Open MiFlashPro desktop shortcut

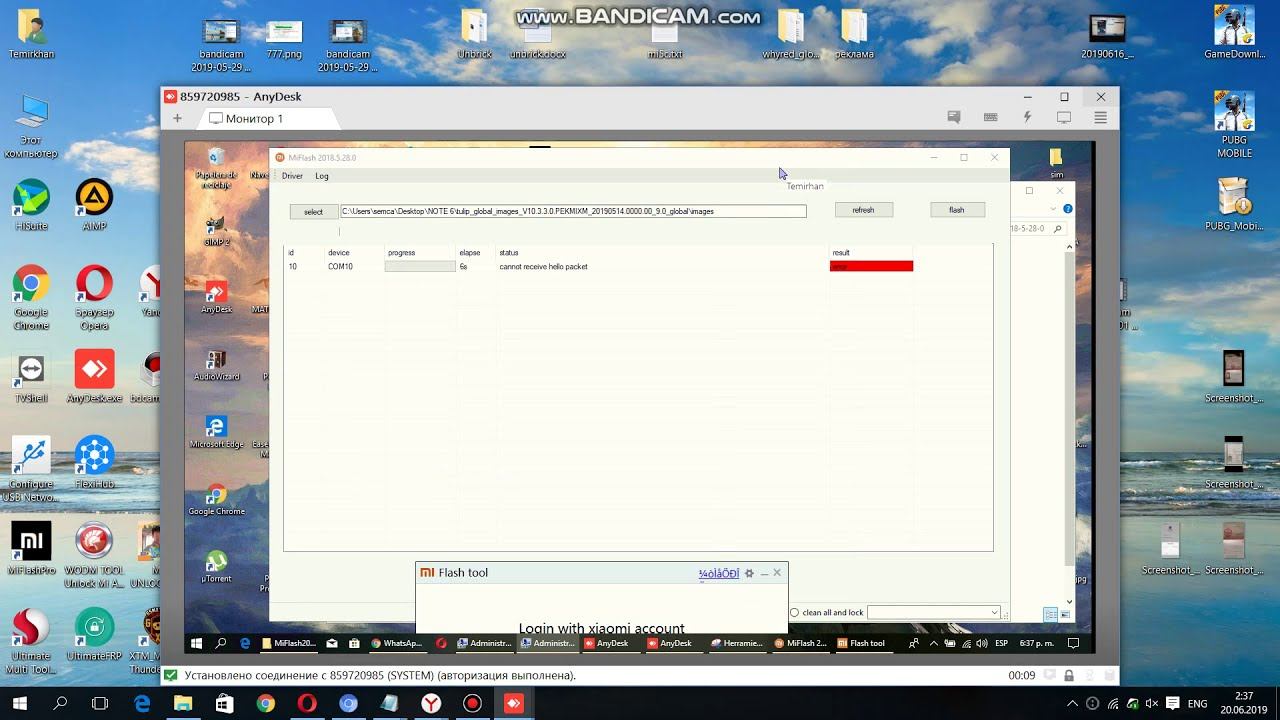pos(31,549)
